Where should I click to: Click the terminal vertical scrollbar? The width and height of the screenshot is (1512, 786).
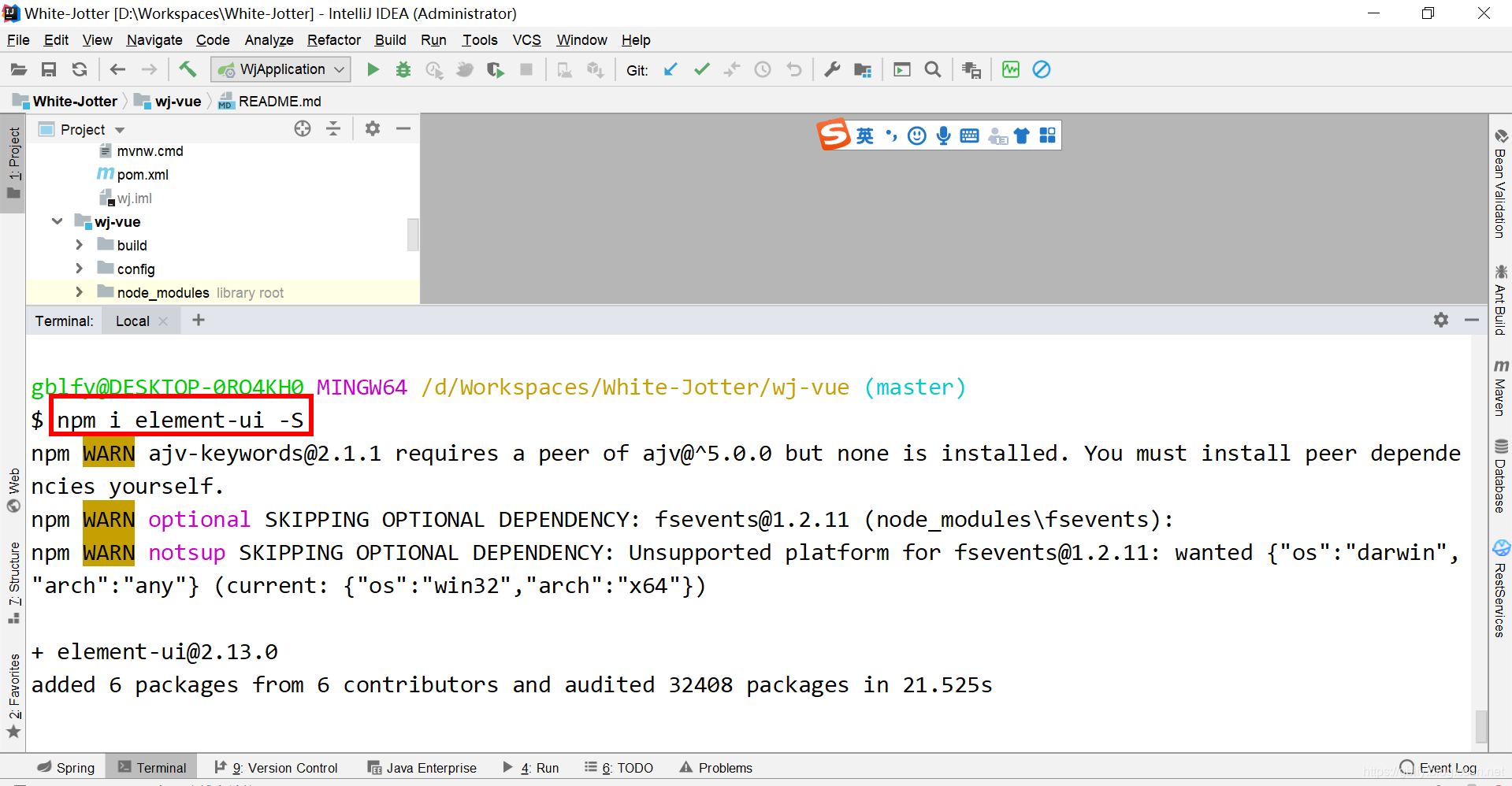point(1481,726)
